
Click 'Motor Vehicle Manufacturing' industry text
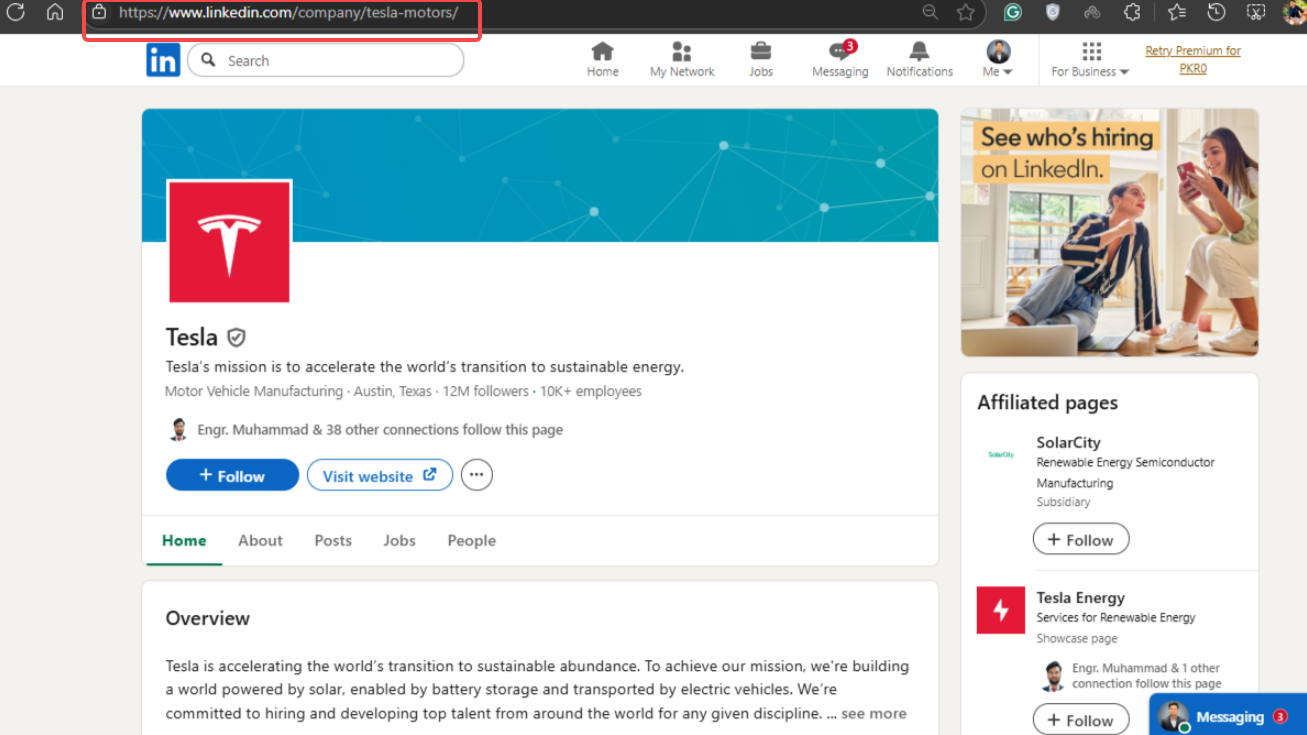(x=254, y=391)
